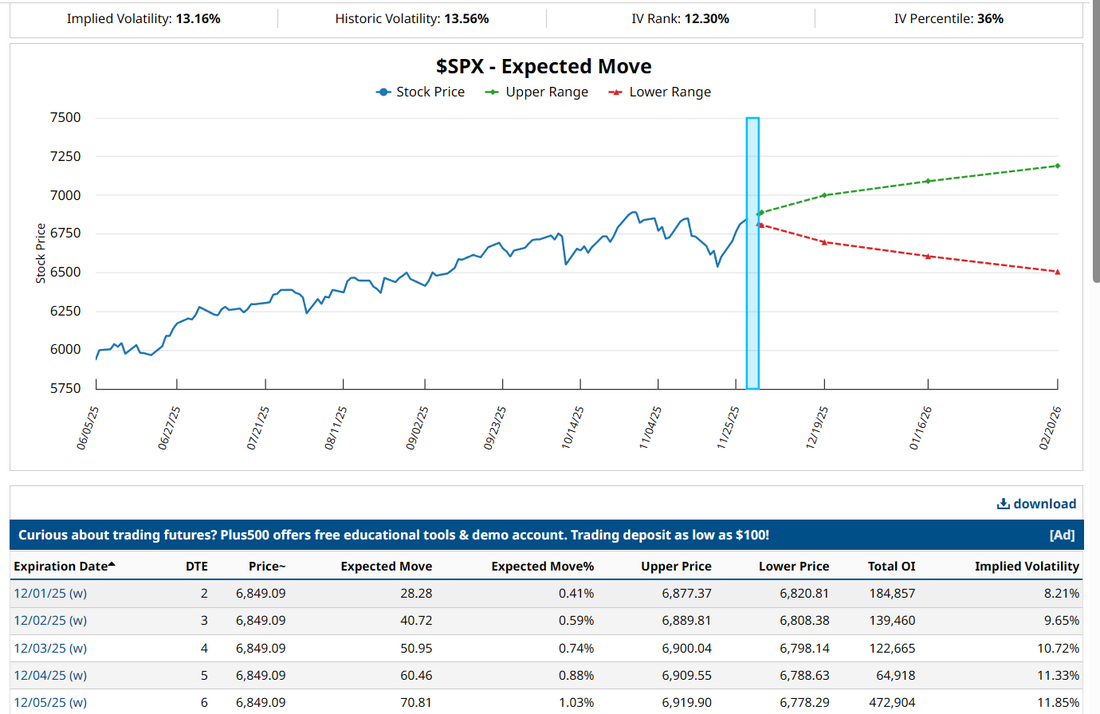Hide the Lower Range legend series

pyautogui.click(x=659, y=92)
